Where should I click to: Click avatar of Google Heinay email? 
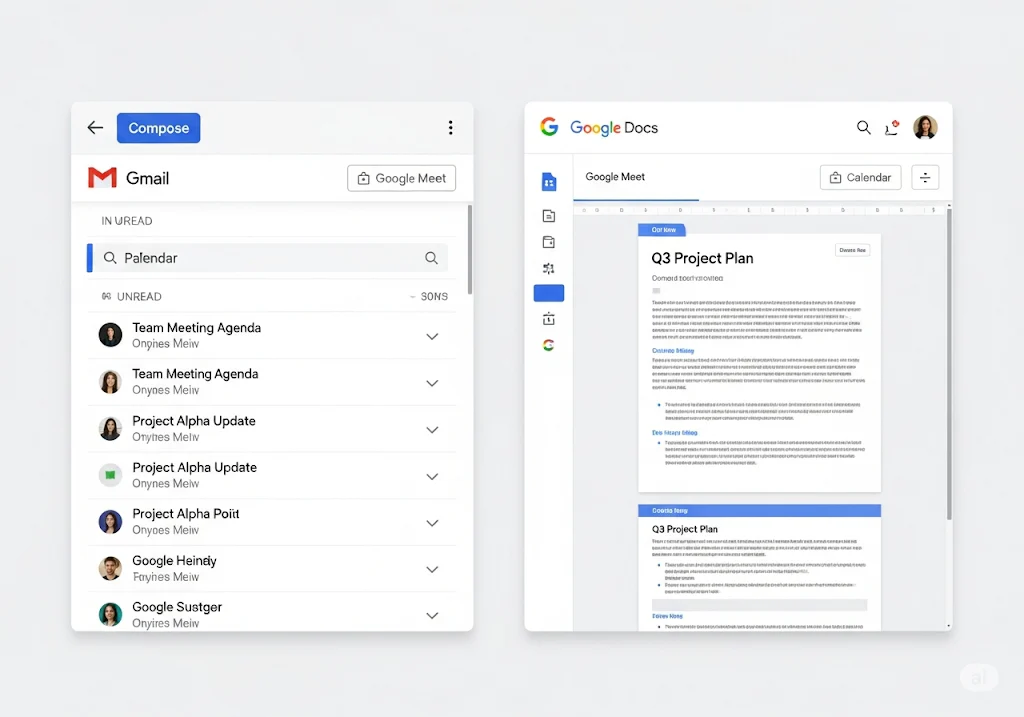click(110, 568)
